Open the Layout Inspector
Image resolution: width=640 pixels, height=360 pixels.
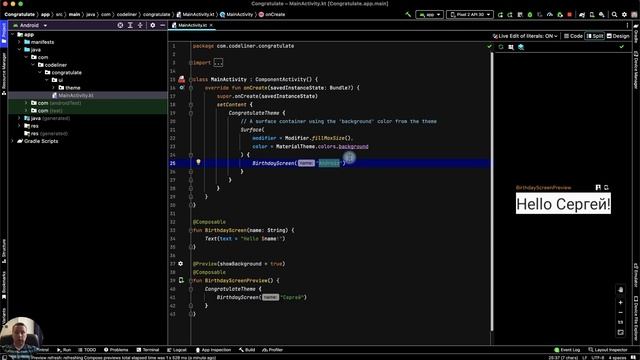608,350
